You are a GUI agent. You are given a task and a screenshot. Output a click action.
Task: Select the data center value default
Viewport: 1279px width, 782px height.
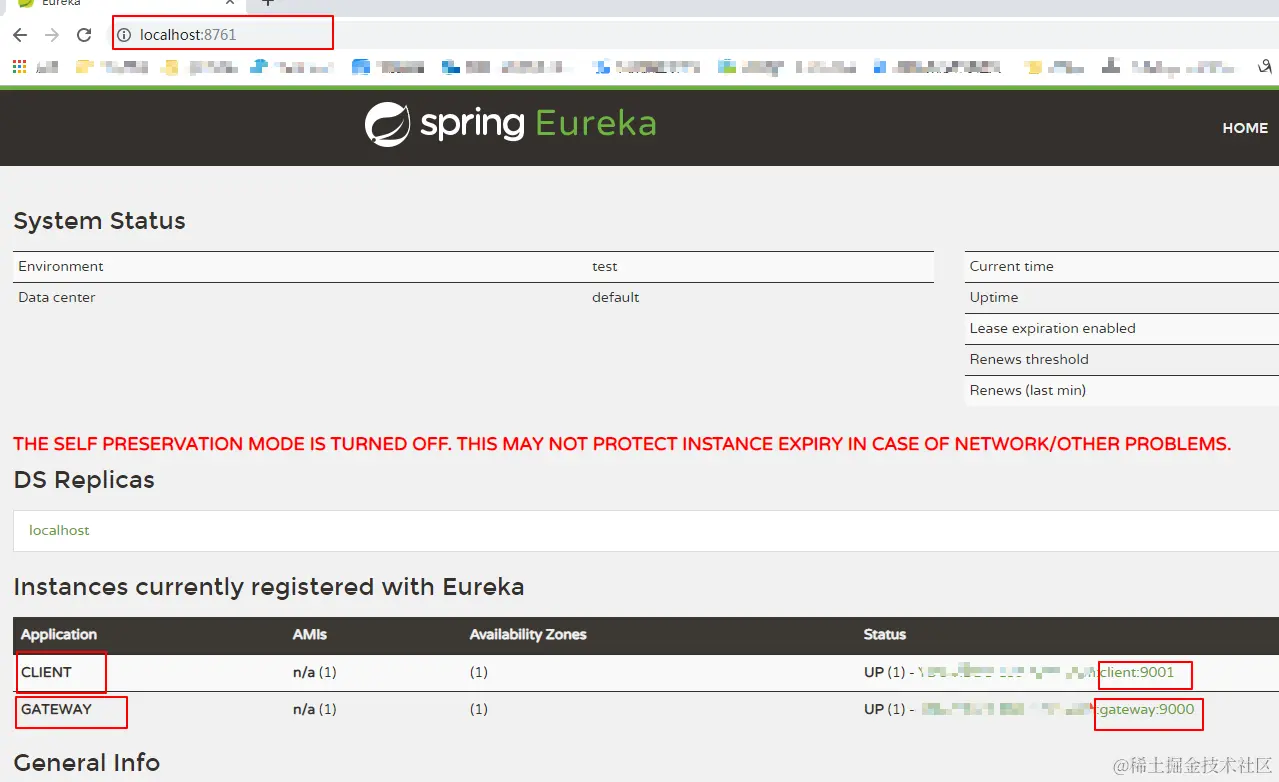click(615, 297)
